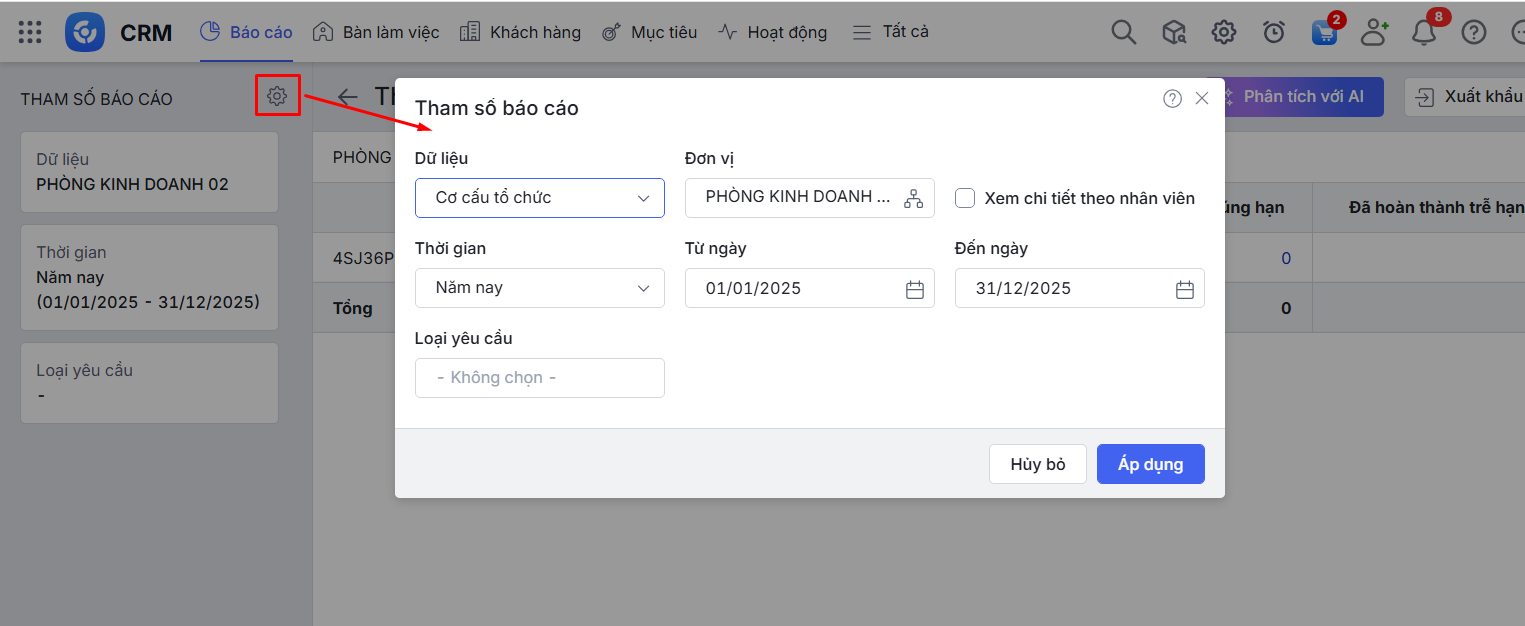Click the search magnifier icon in header

pyautogui.click(x=1124, y=32)
